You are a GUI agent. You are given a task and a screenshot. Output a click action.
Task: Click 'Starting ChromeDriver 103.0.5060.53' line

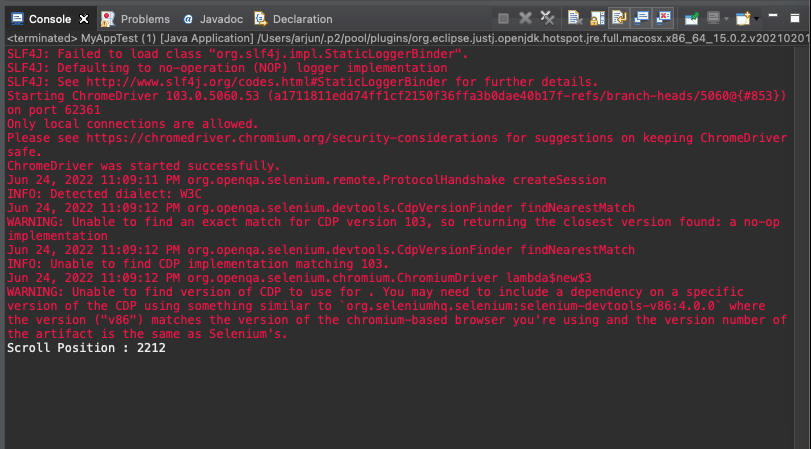click(397, 96)
